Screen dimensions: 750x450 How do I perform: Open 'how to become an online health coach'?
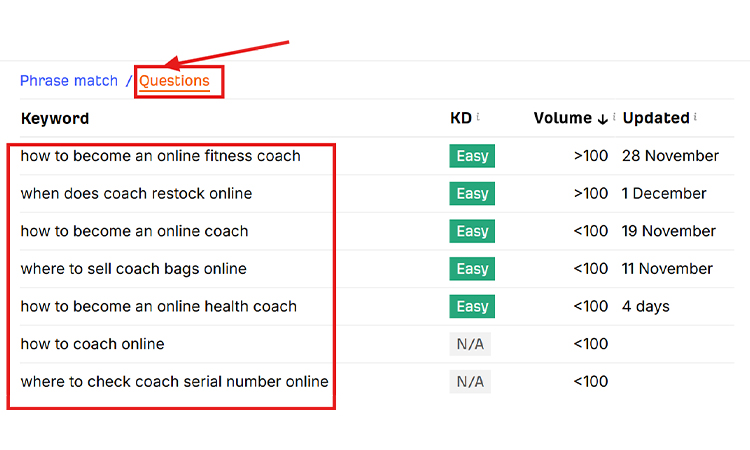point(158,306)
